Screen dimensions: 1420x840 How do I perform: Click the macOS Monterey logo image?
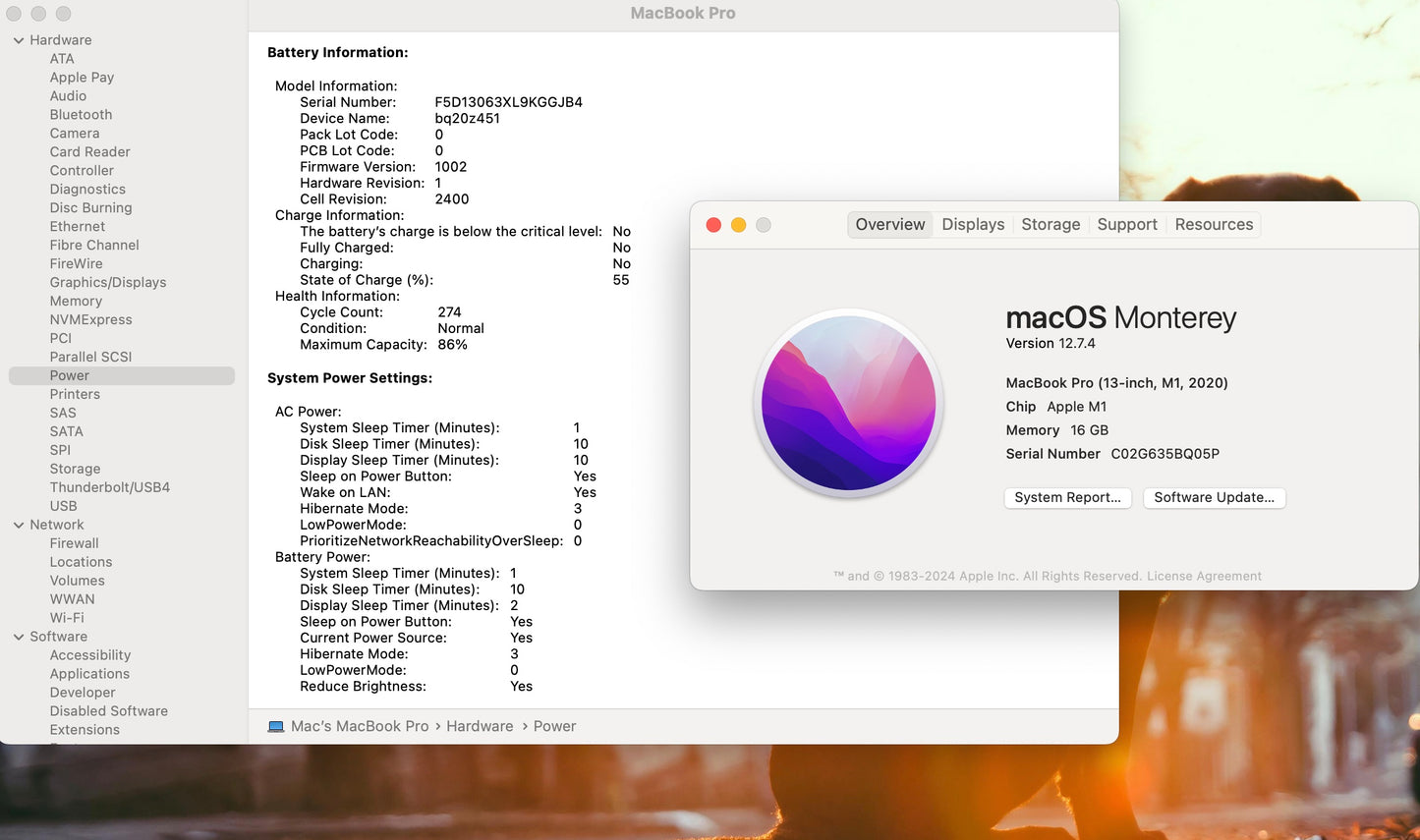(848, 403)
